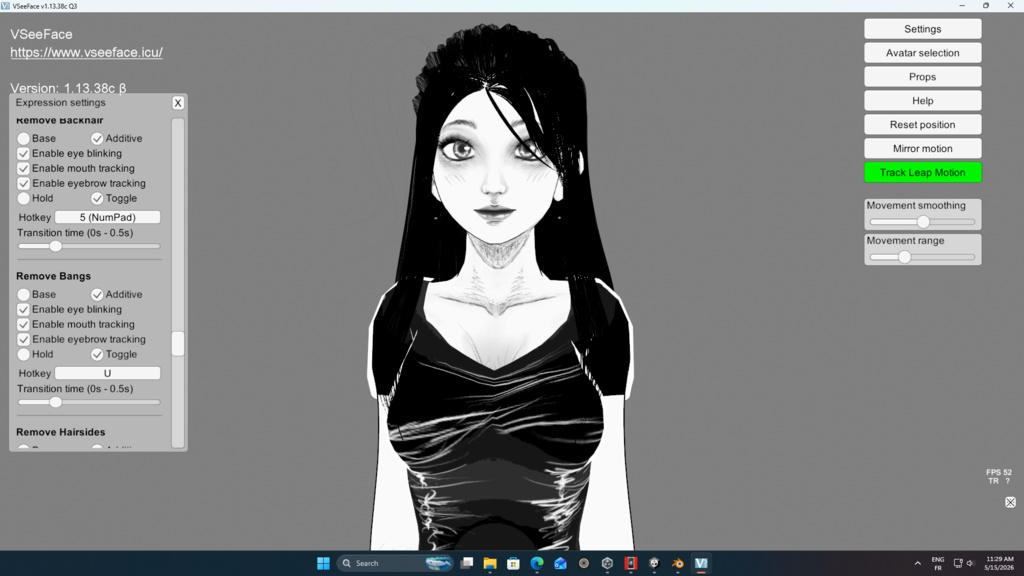Toggle mouth tracking for Remove Bangs

[24, 325]
